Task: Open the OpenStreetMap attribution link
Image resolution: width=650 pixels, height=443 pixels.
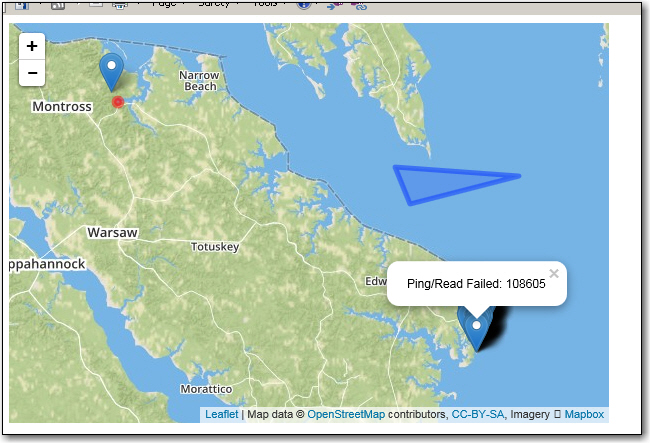Action: [345, 414]
